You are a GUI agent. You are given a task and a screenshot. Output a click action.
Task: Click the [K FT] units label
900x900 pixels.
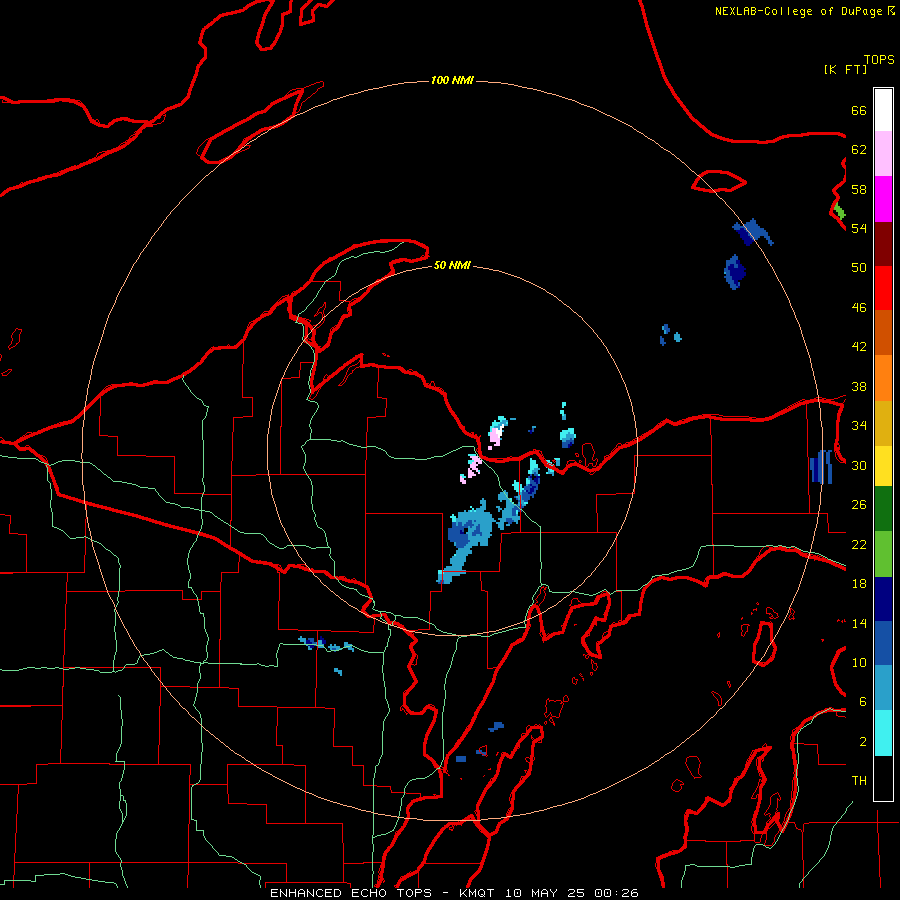tap(845, 69)
